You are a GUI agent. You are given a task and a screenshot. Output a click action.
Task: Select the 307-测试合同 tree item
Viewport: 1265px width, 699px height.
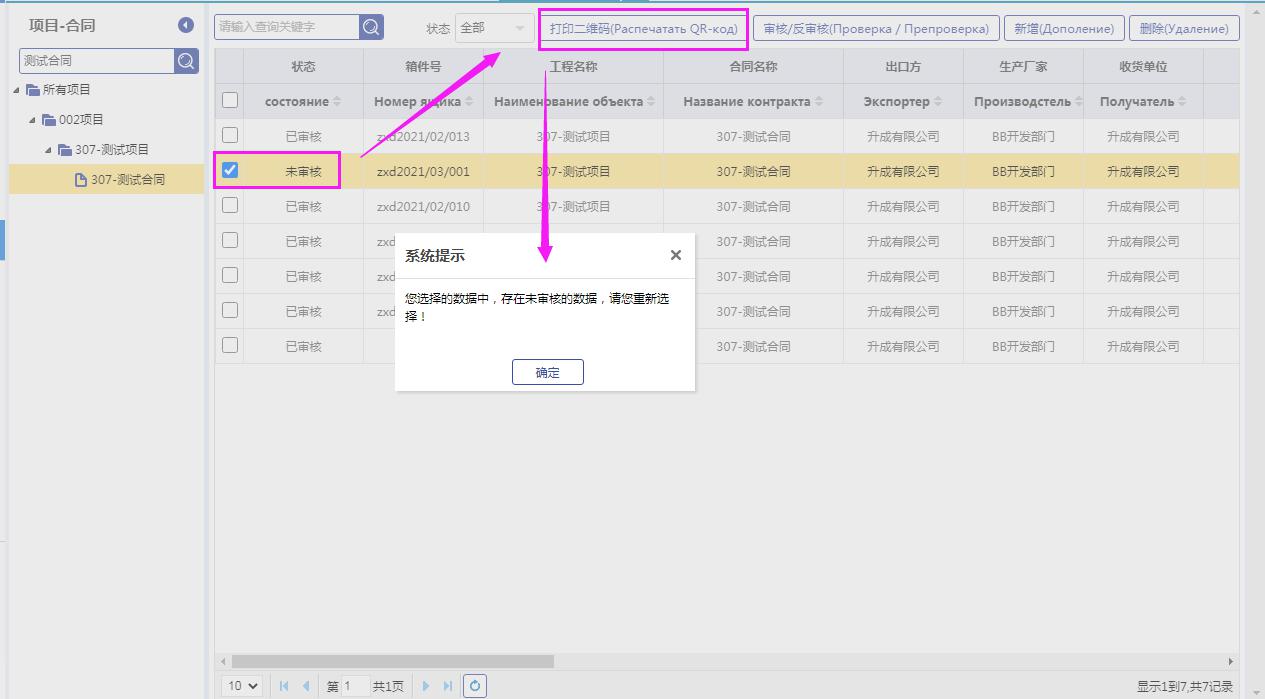tap(127, 180)
